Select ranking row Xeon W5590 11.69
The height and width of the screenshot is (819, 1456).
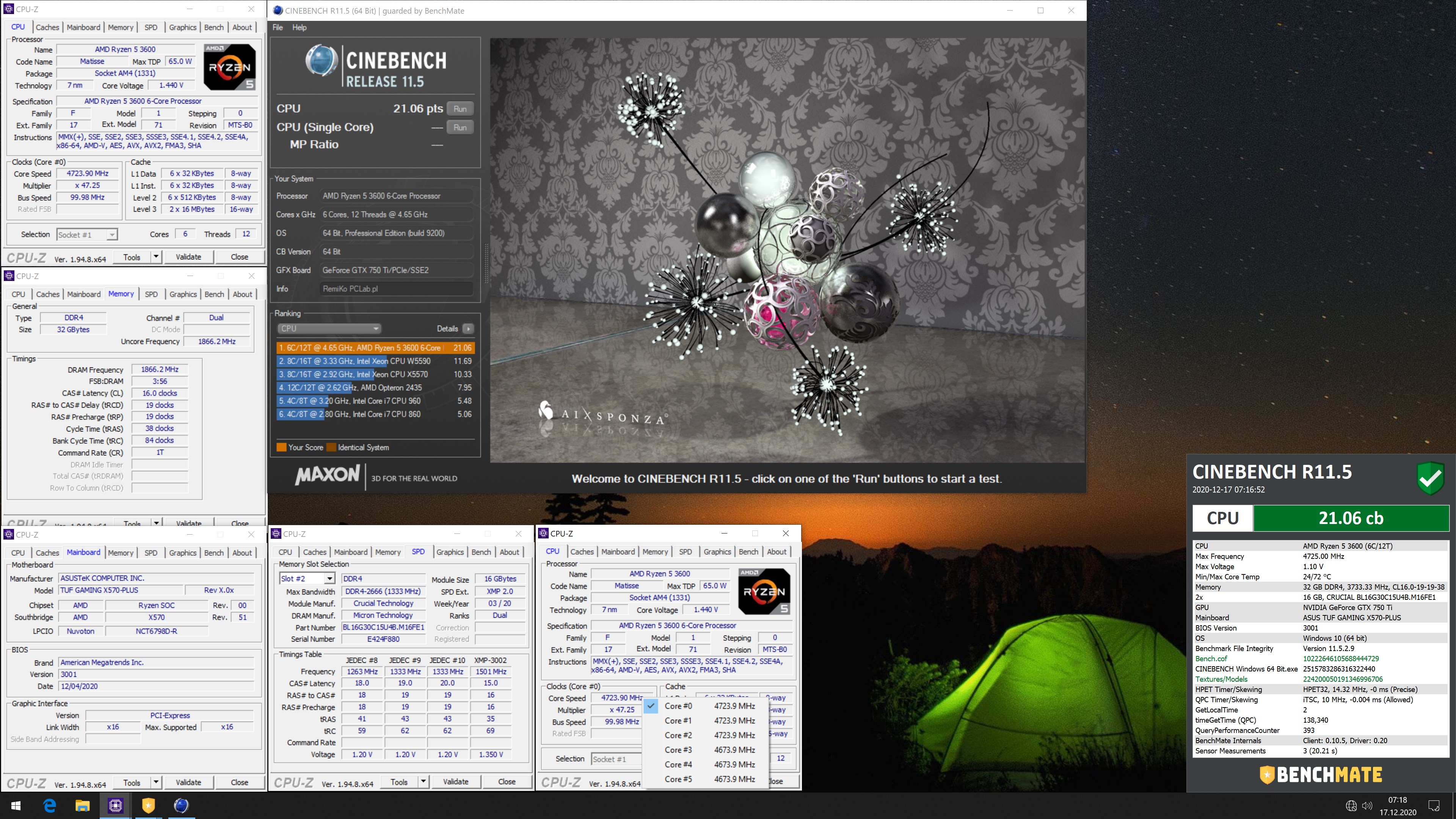(375, 361)
